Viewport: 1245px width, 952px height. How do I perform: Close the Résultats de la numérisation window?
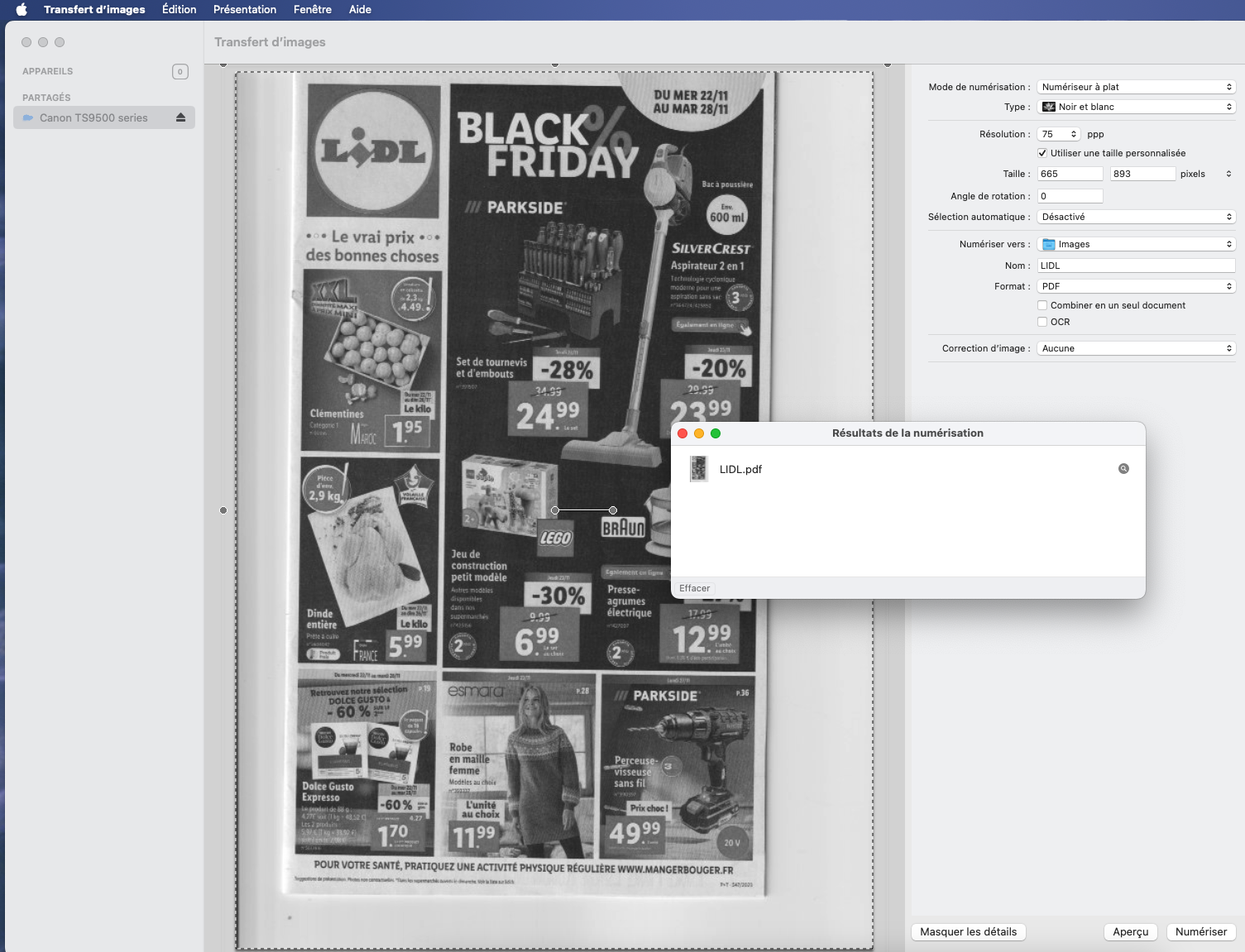point(682,433)
